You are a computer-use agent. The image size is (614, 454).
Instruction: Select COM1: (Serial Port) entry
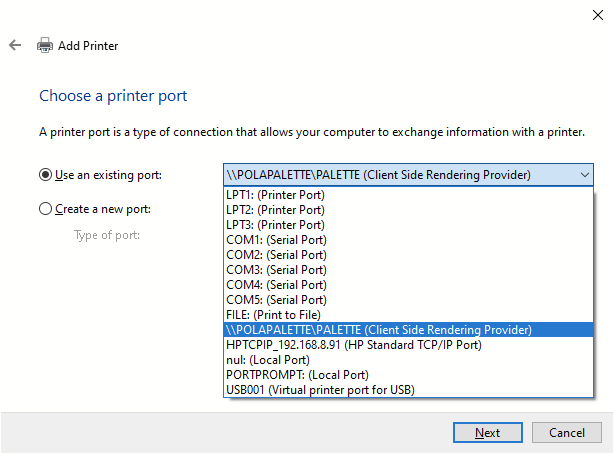[277, 240]
